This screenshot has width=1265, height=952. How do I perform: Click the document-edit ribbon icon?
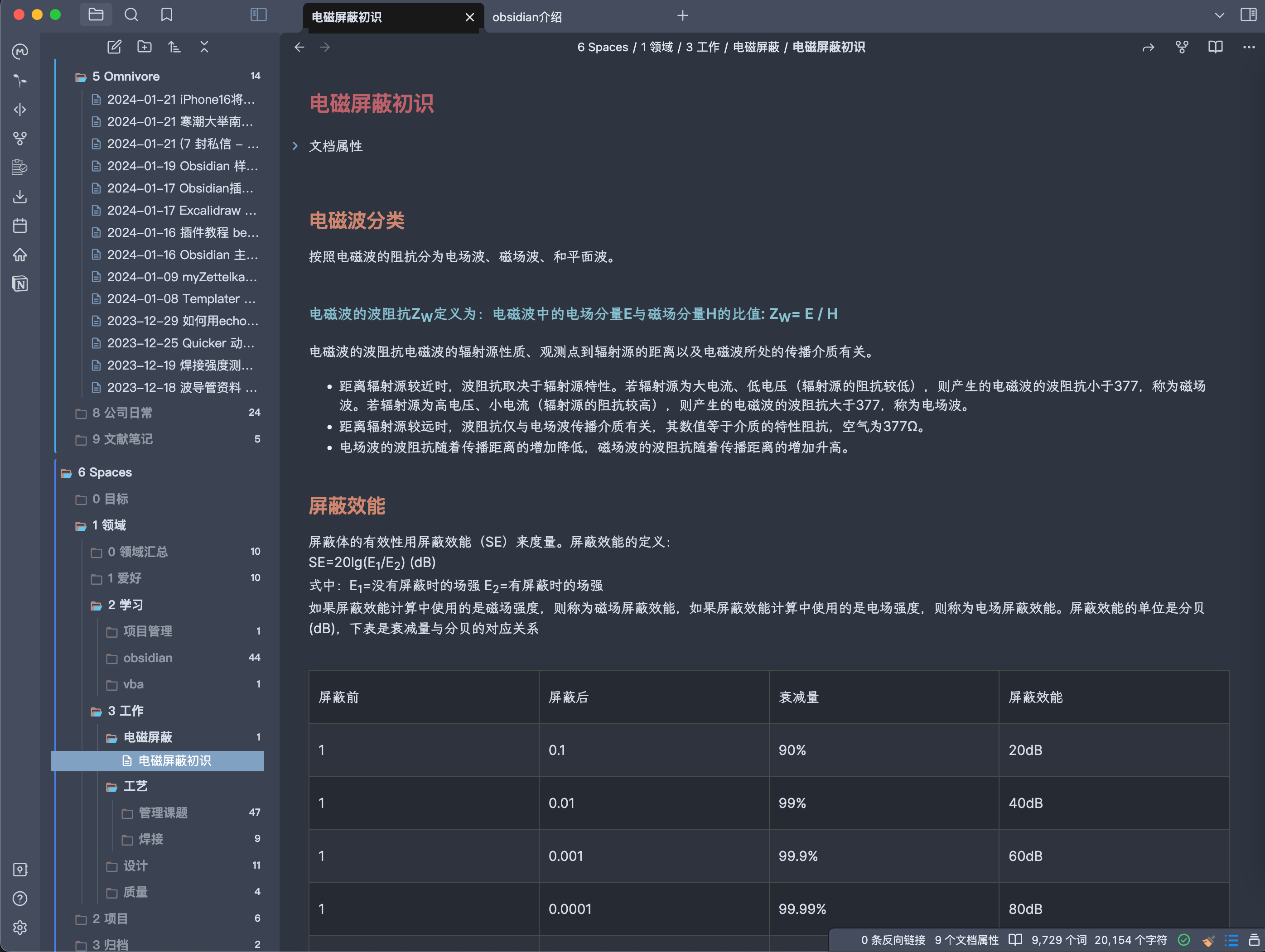20,168
